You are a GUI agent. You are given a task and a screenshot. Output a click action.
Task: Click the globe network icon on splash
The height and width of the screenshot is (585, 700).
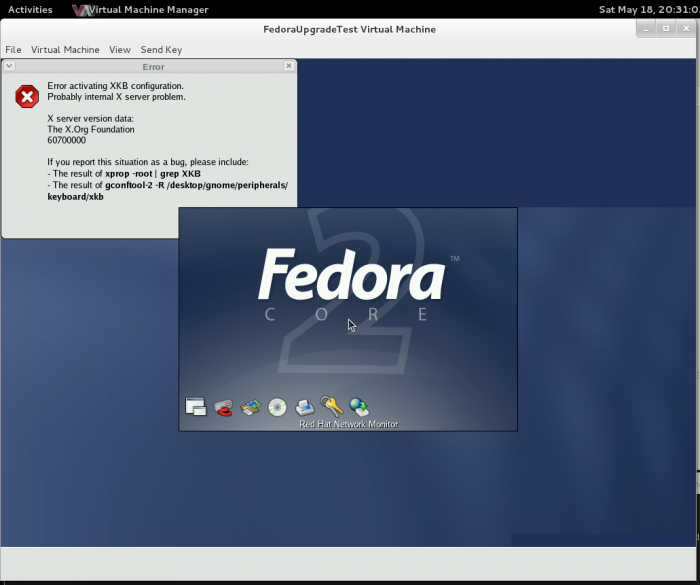pyautogui.click(x=359, y=406)
